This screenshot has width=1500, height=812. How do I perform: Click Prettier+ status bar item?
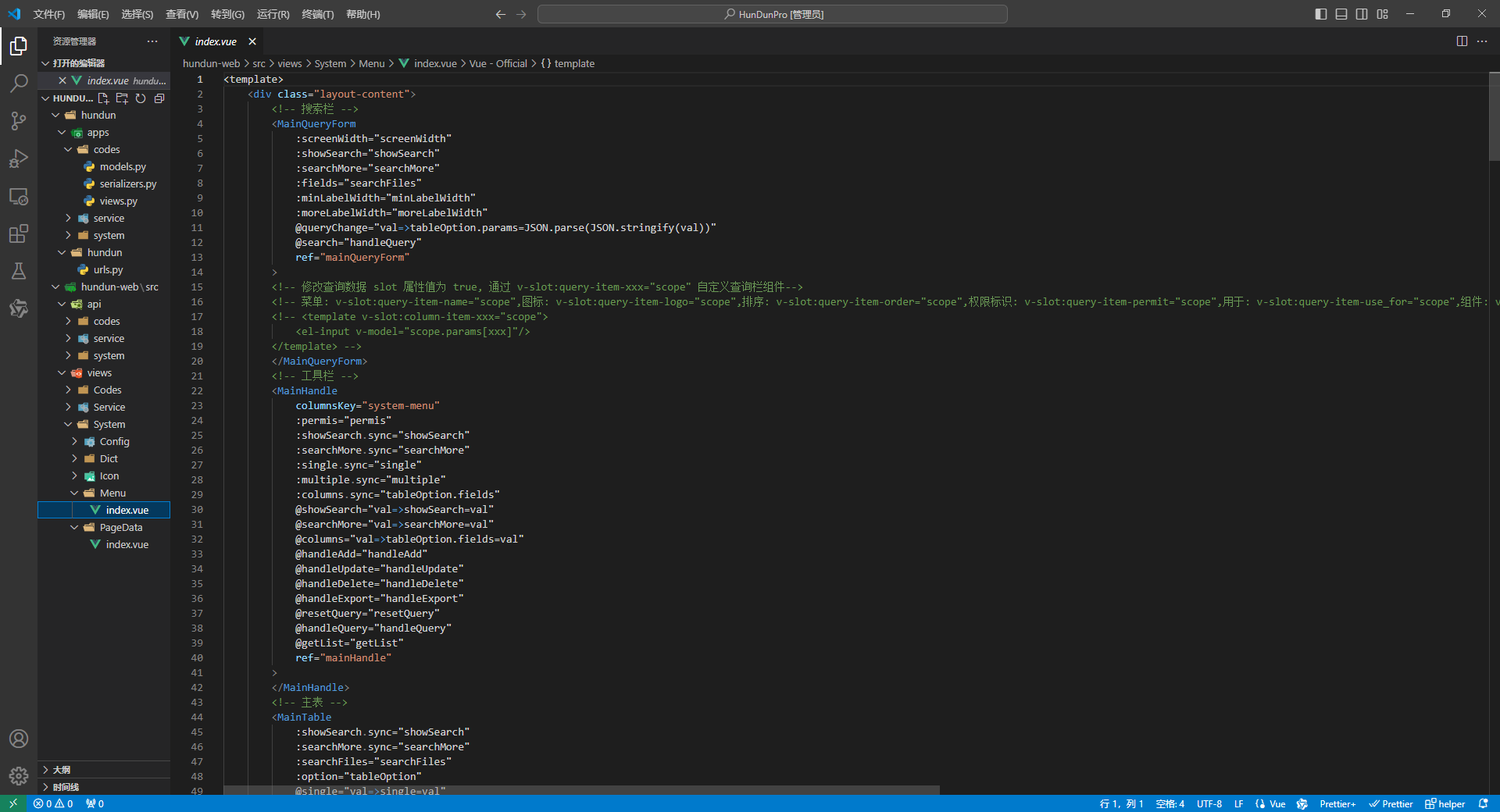point(1337,803)
